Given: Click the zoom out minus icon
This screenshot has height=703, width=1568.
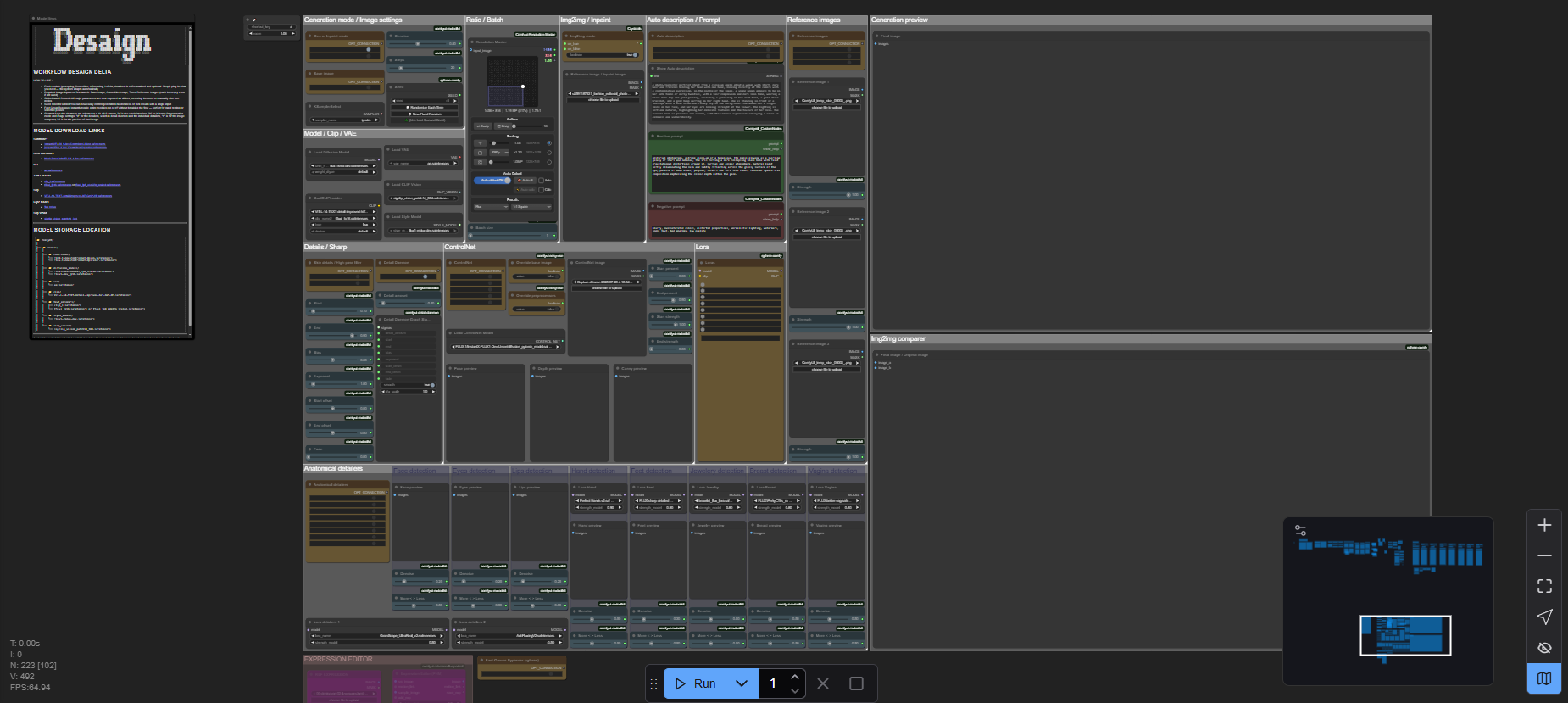Looking at the screenshot, I should click(x=1544, y=555).
